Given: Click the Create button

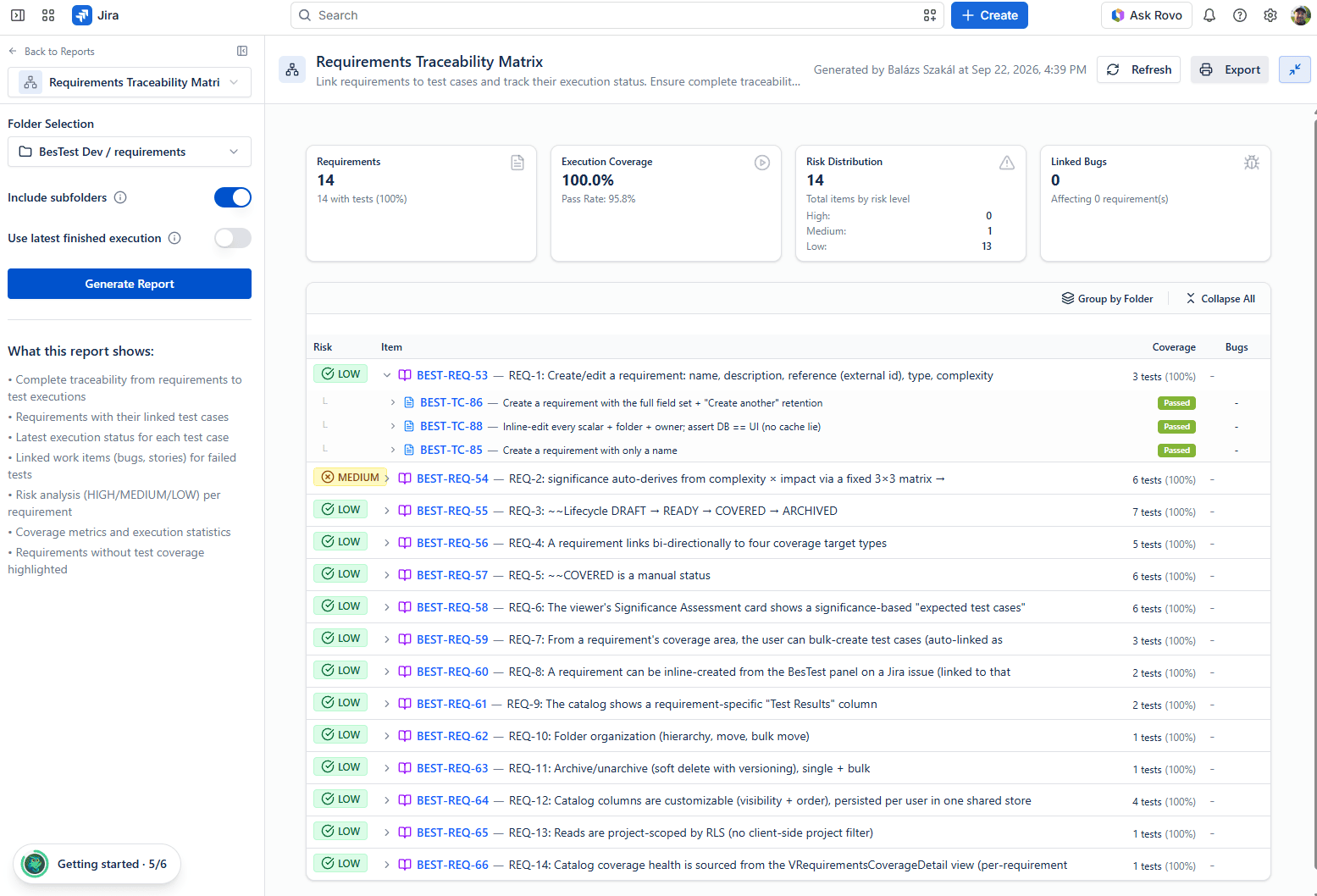Looking at the screenshot, I should point(989,15).
